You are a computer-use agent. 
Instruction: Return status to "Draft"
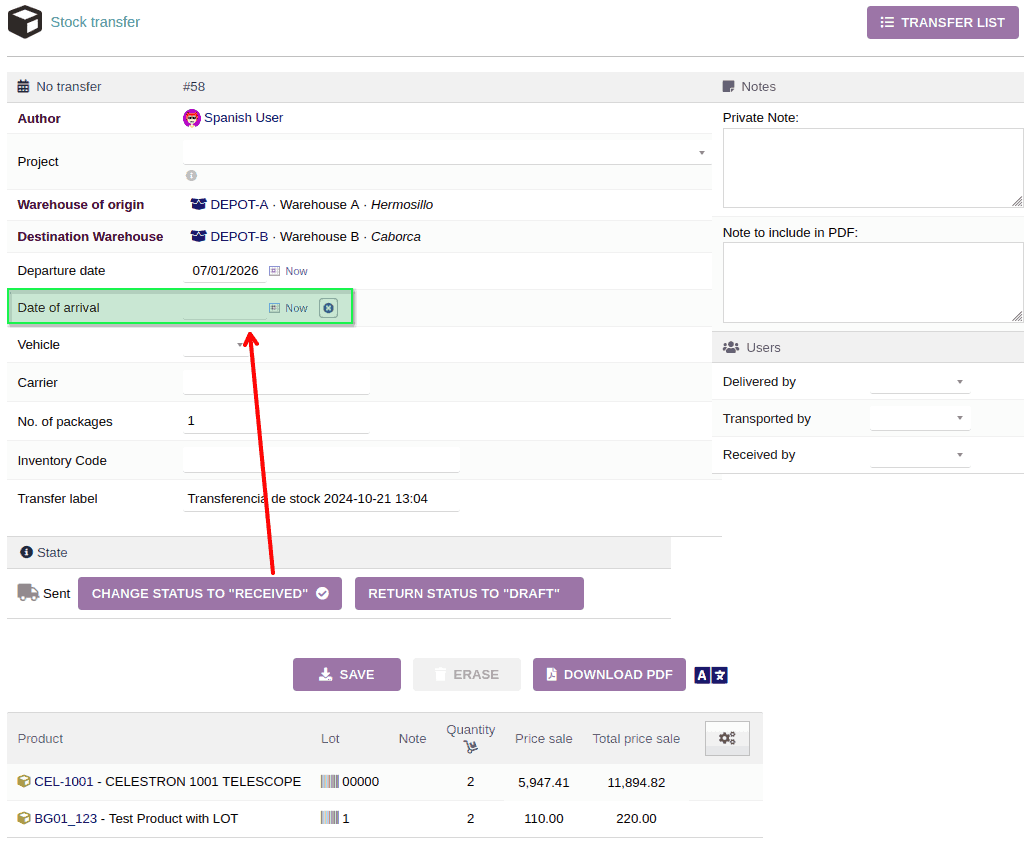point(469,593)
